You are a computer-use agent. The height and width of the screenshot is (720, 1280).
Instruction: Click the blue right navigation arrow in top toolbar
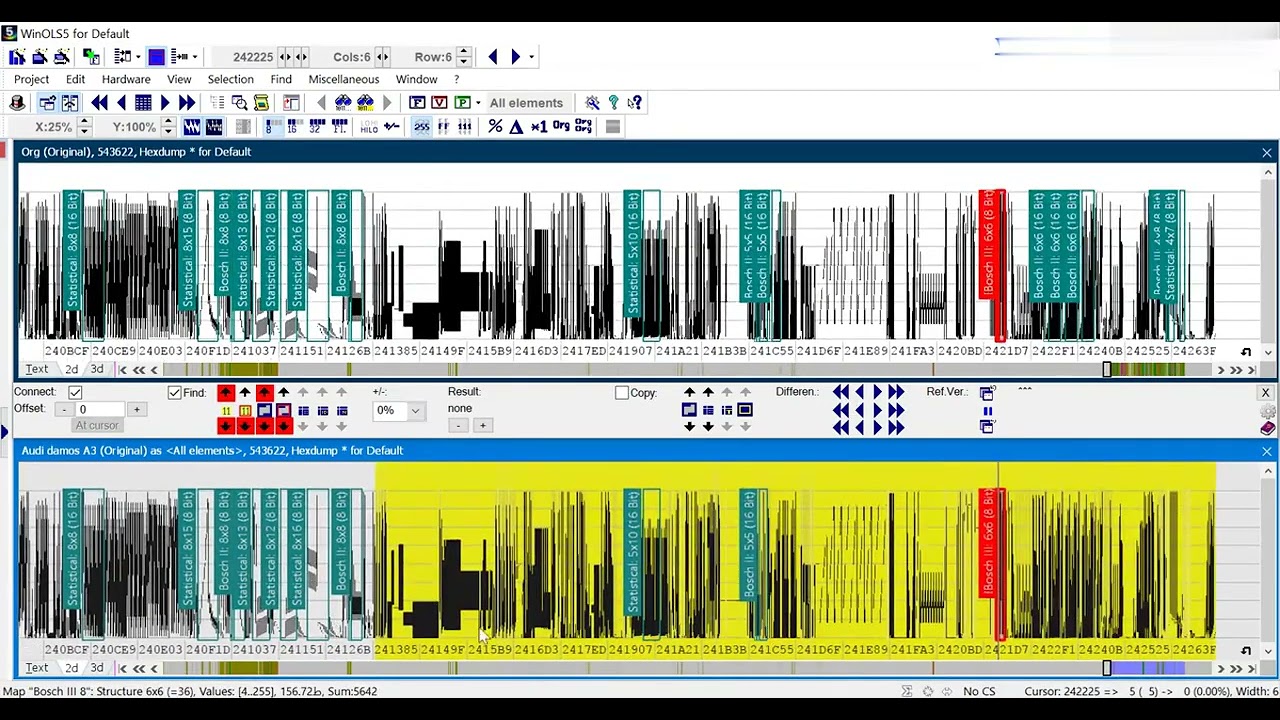[516, 57]
